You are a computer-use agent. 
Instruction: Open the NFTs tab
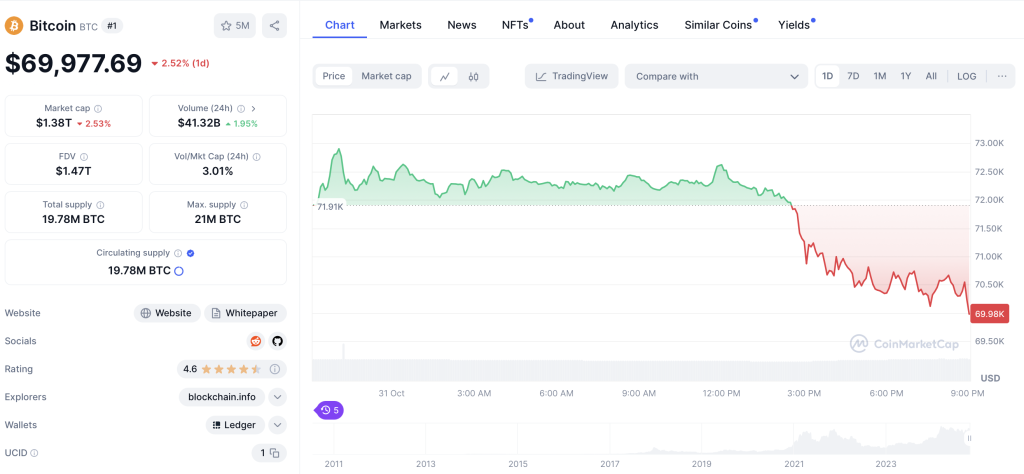tap(517, 25)
